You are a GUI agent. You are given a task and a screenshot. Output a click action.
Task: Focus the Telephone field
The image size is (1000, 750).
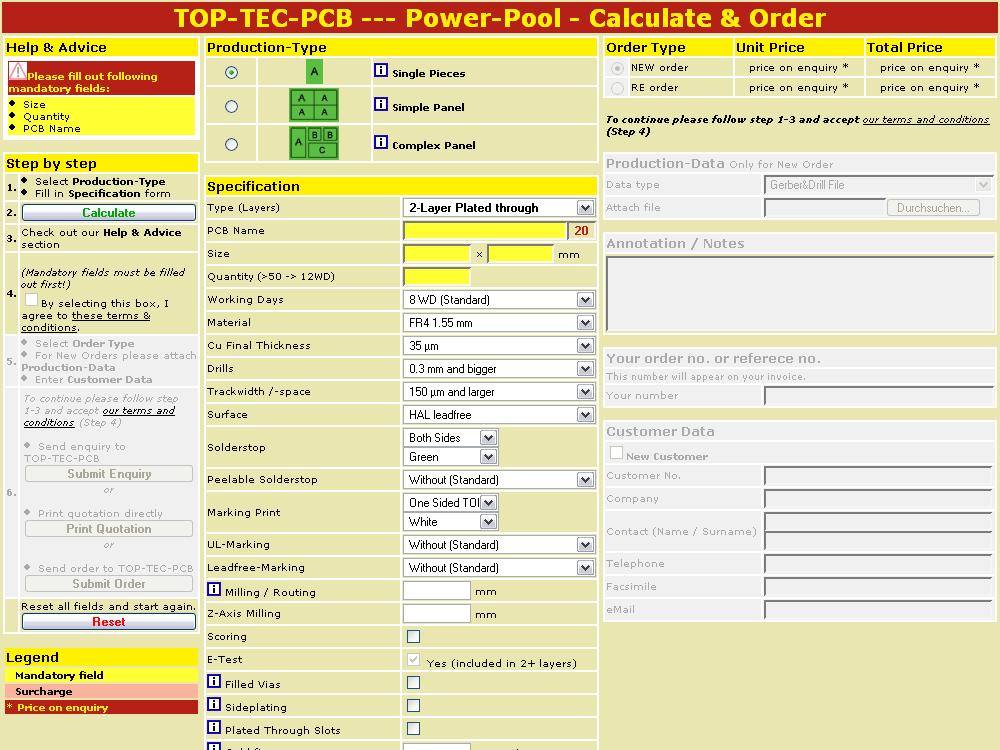878,564
